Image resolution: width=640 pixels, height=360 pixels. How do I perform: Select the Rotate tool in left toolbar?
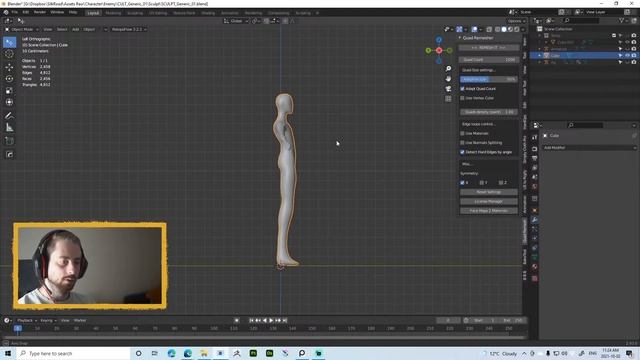point(9,78)
